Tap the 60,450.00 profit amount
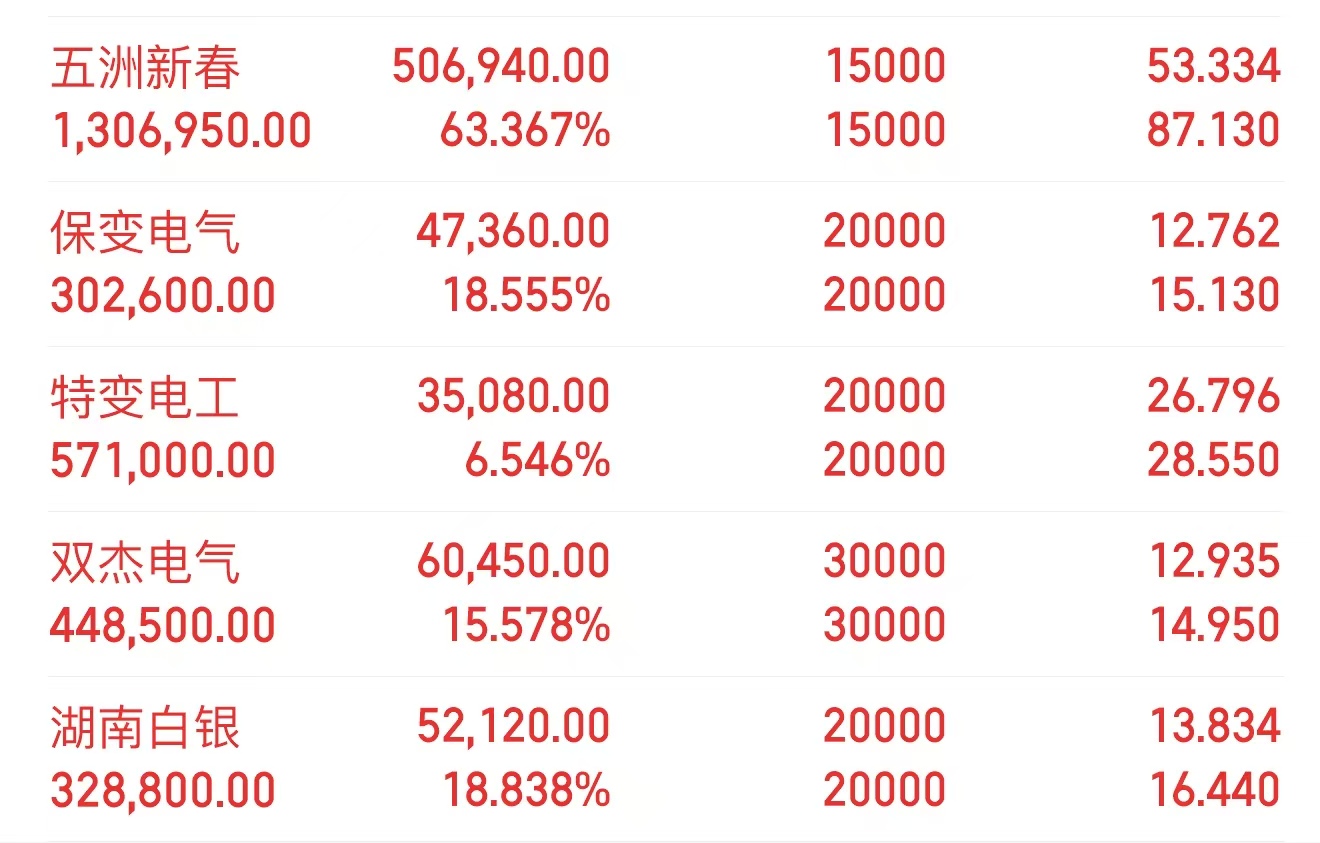This screenshot has height=843, width=1320. pos(514,562)
